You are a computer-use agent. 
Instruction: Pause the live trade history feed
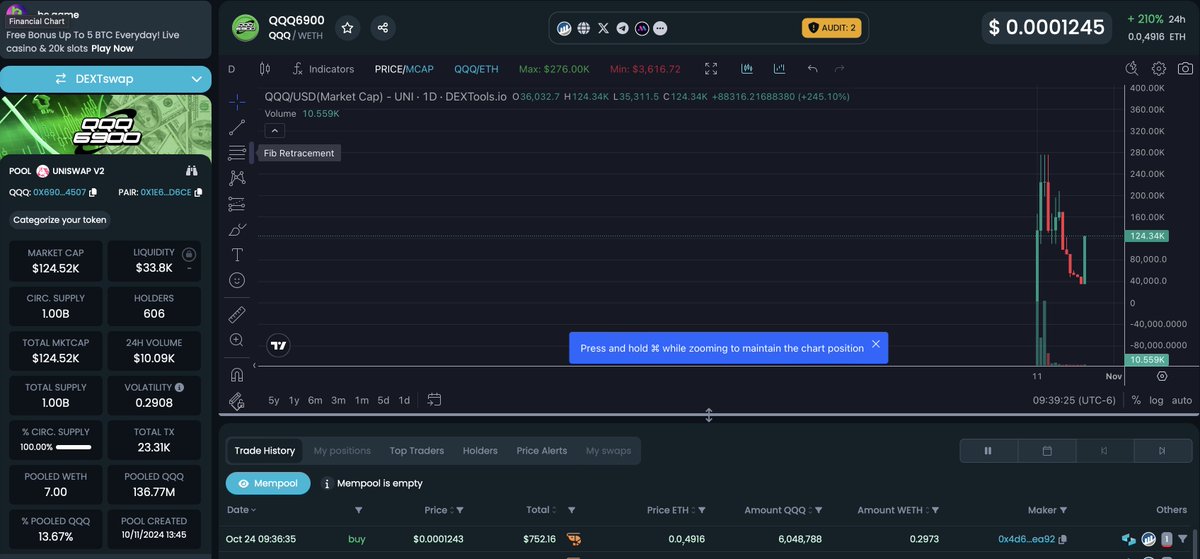(x=988, y=451)
